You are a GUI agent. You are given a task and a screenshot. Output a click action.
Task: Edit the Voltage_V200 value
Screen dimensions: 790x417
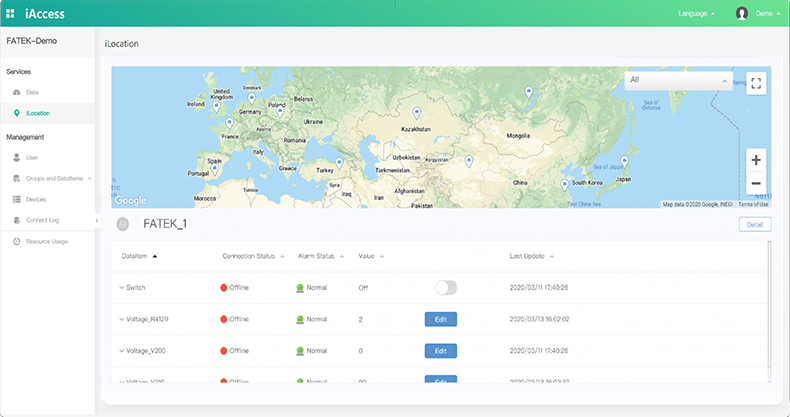click(441, 351)
